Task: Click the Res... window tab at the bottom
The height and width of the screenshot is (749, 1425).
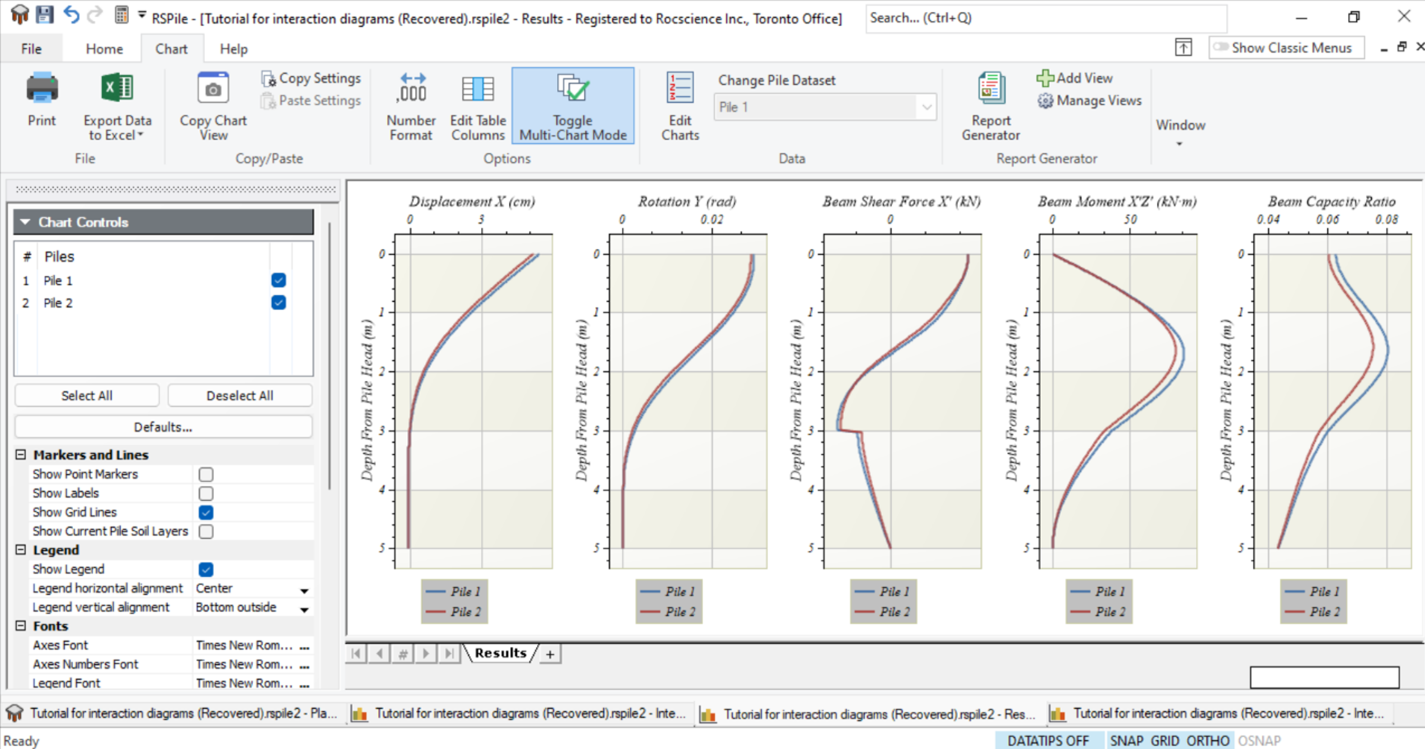Action: (868, 714)
